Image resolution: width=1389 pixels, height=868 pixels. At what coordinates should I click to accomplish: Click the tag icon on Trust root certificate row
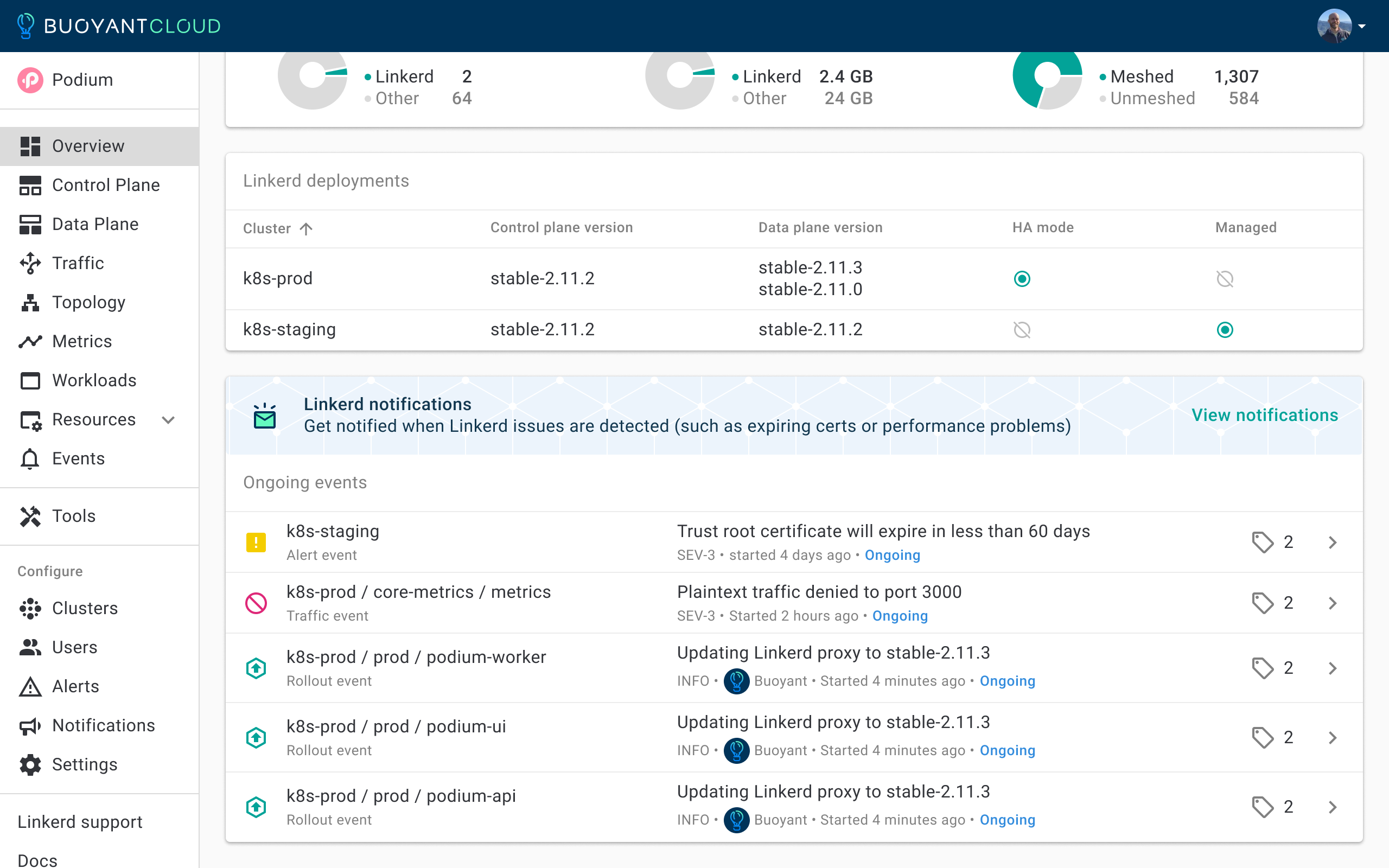1263,542
